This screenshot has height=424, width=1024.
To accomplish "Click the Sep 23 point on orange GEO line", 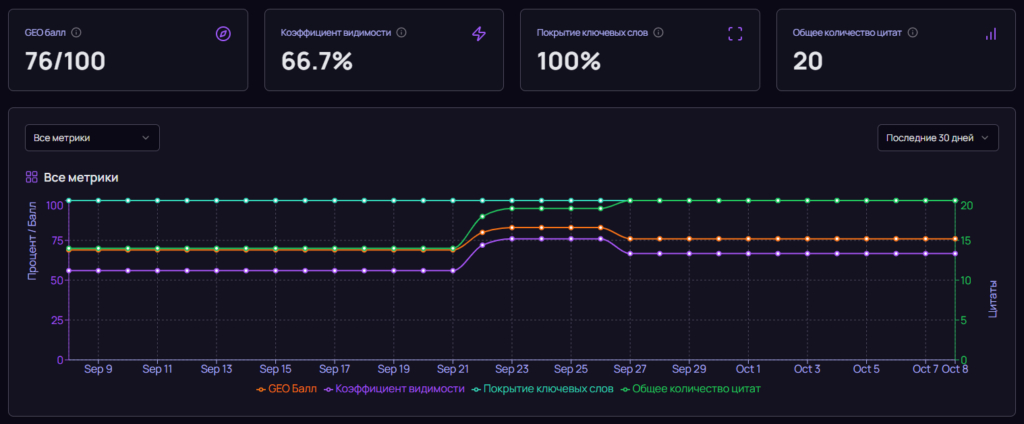I will coord(512,227).
